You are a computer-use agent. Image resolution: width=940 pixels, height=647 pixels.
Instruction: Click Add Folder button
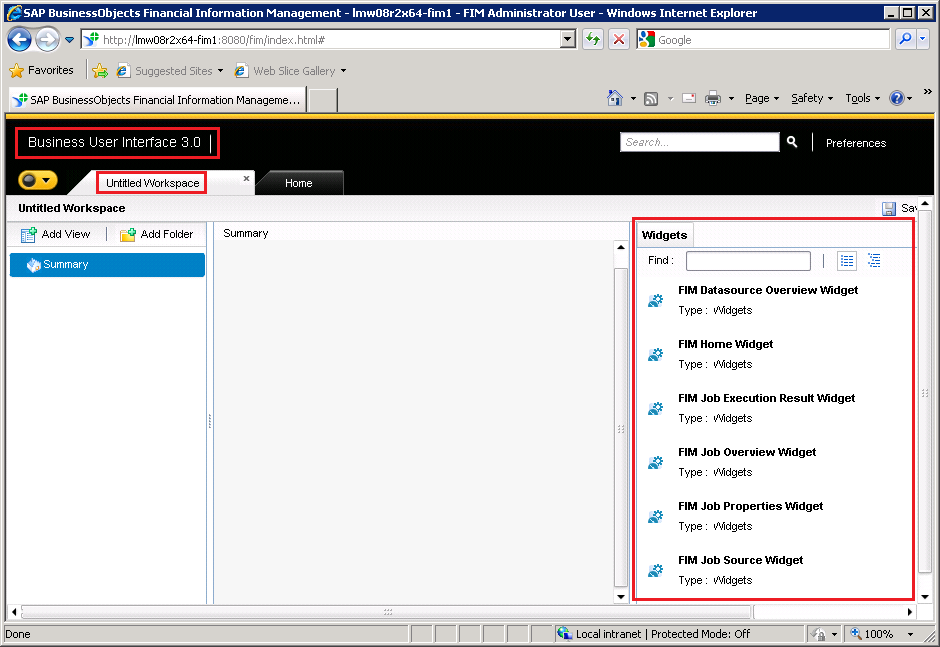click(x=156, y=234)
